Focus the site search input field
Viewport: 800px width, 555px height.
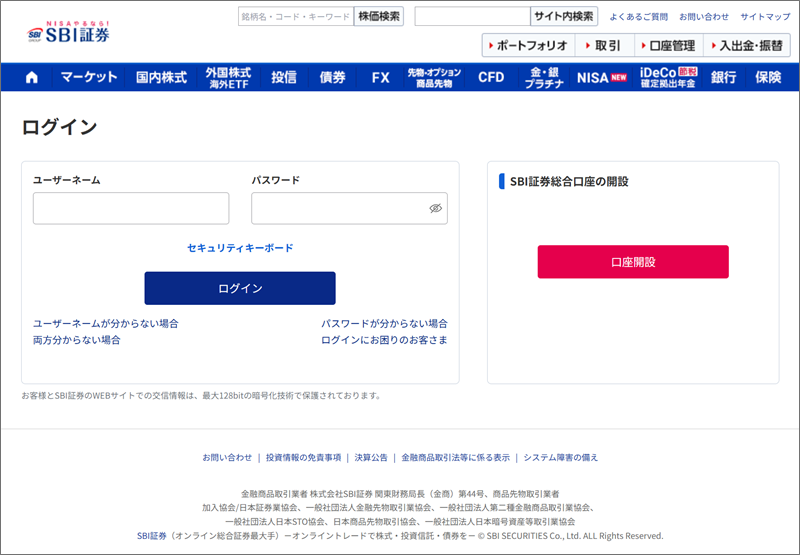pyautogui.click(x=472, y=16)
